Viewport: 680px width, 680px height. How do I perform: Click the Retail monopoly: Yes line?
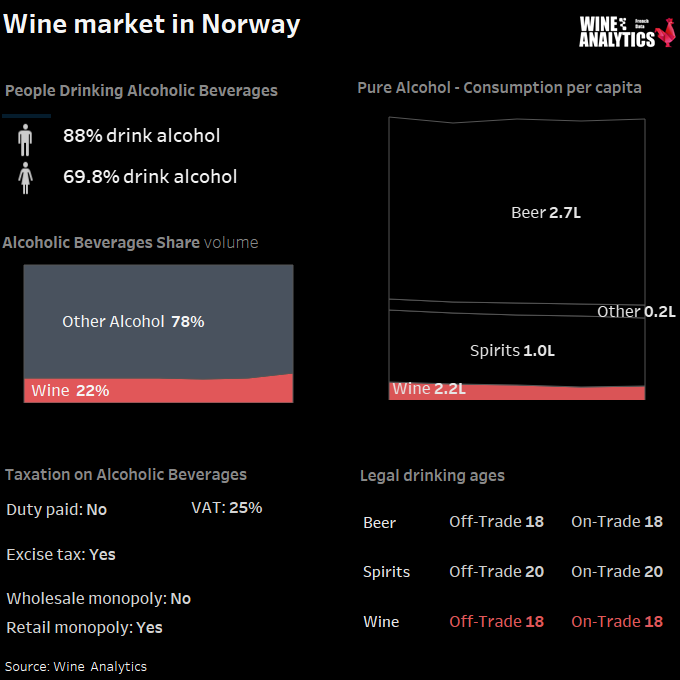(x=85, y=628)
